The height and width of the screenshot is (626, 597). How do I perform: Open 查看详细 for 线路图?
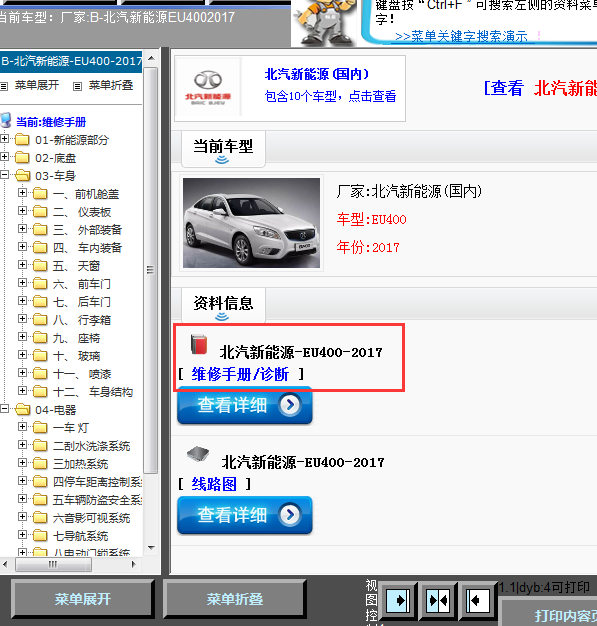245,515
